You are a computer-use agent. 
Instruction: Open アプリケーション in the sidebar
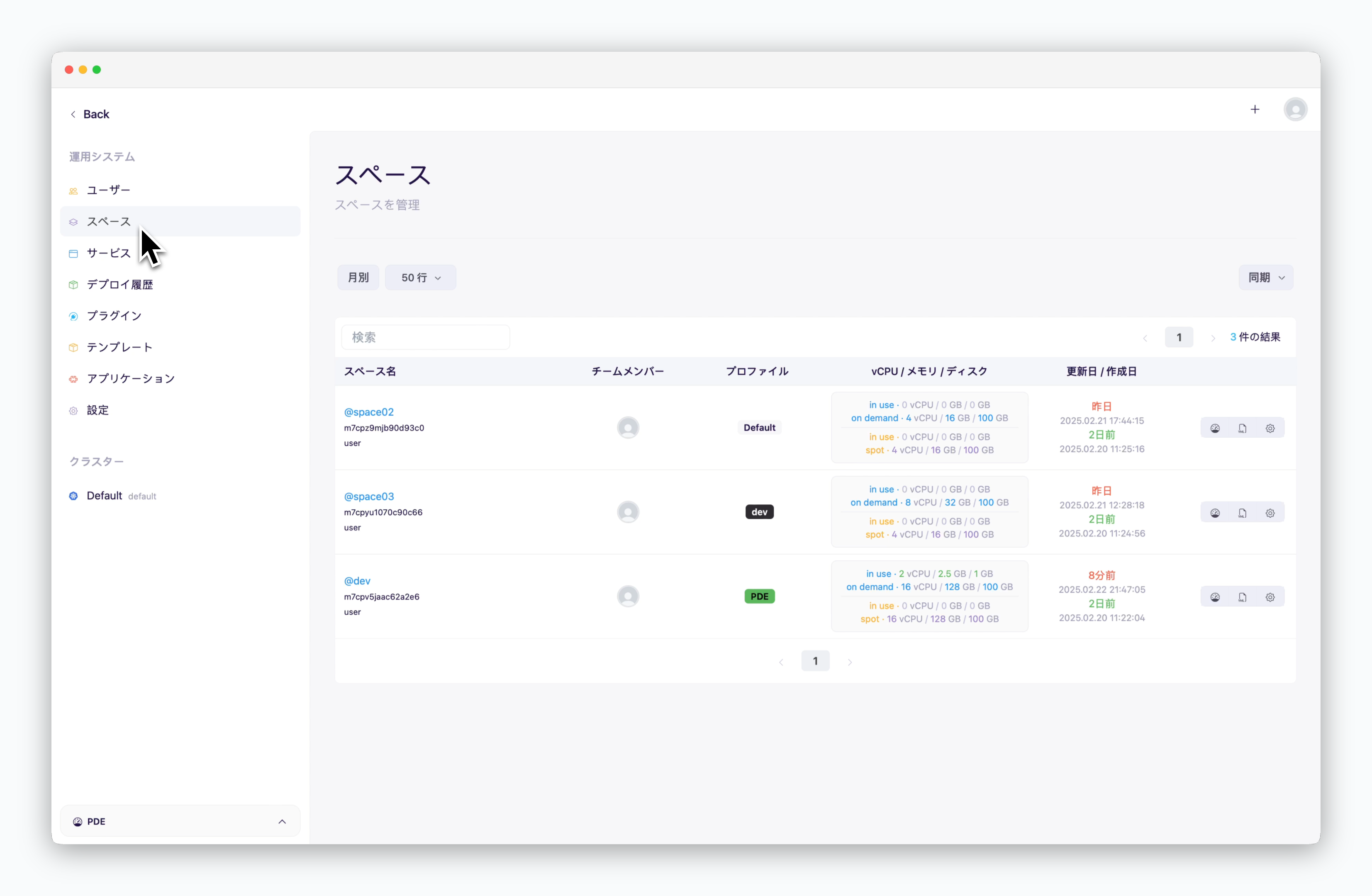click(180, 379)
